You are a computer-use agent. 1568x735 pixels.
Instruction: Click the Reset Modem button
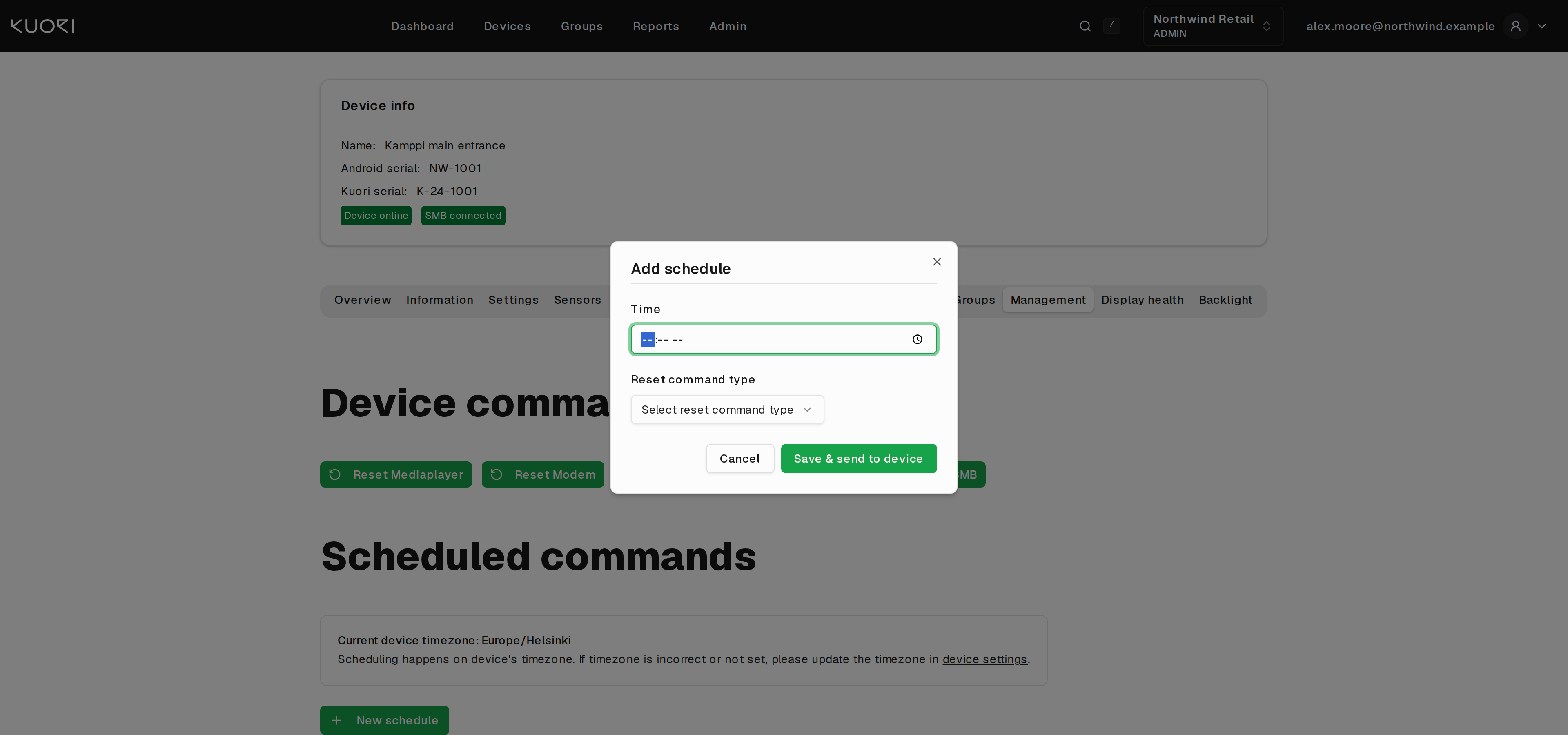click(x=542, y=474)
